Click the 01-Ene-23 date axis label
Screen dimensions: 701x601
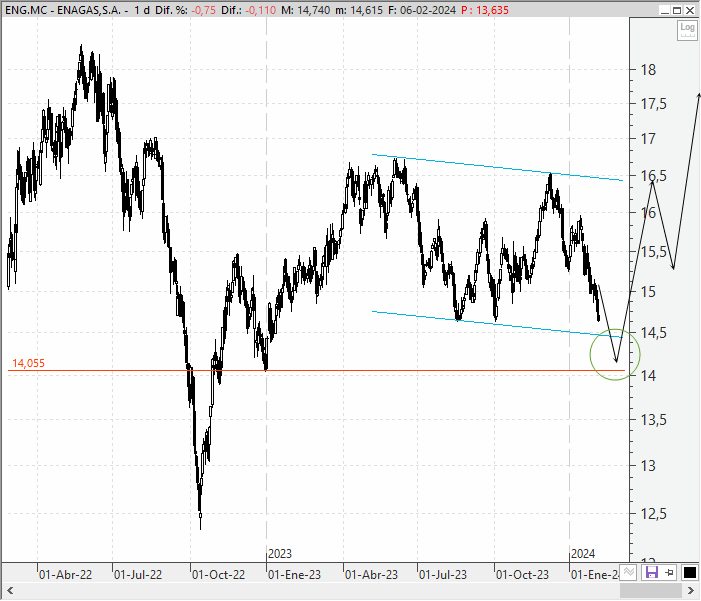pos(294,575)
